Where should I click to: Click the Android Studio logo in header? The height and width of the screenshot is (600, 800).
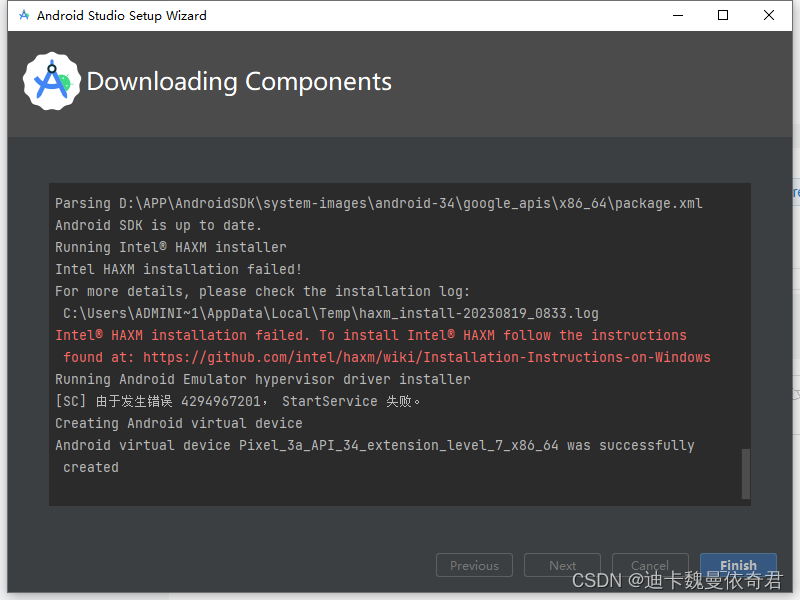(x=52, y=81)
